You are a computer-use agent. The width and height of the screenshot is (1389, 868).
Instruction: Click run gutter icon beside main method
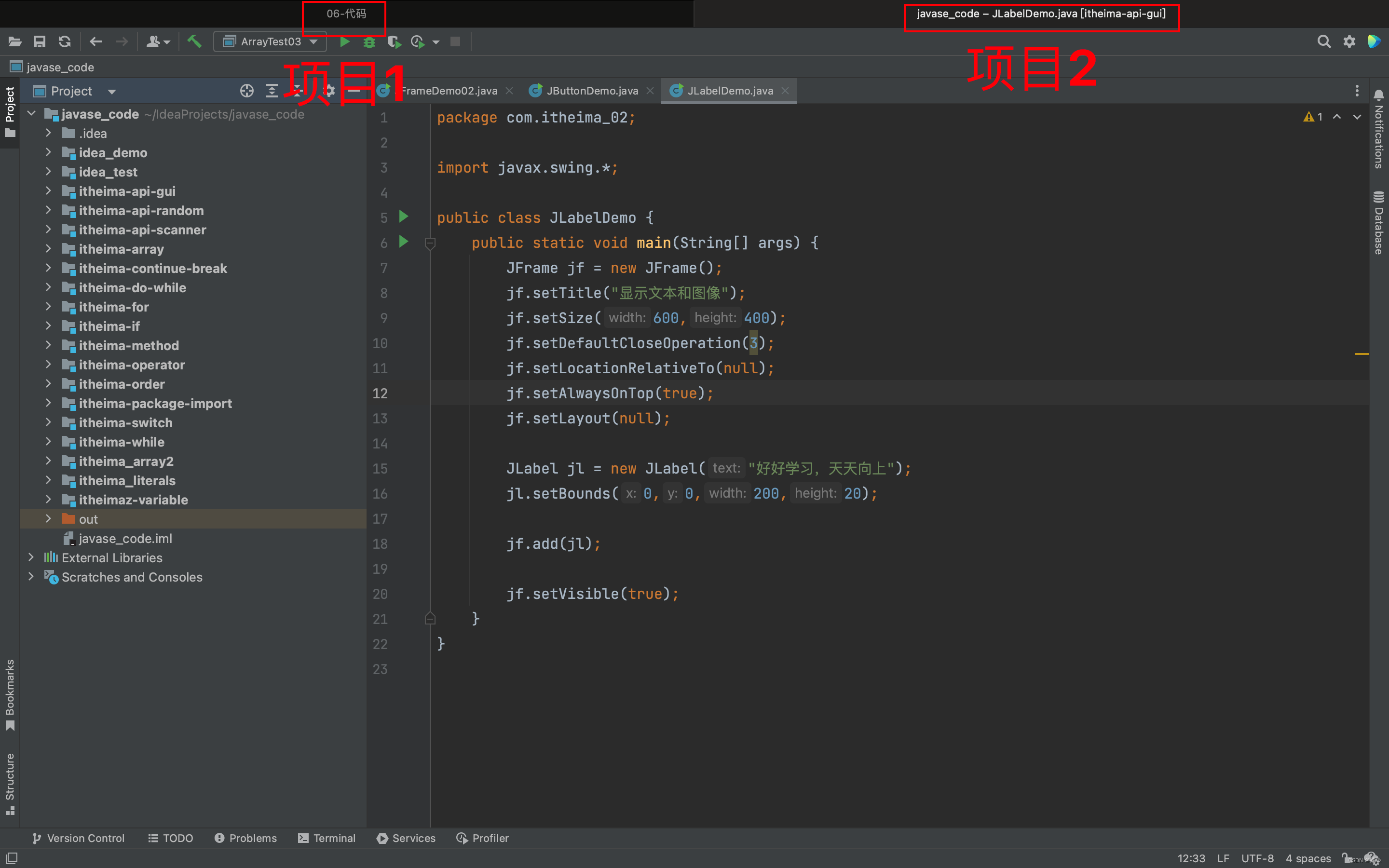(404, 242)
